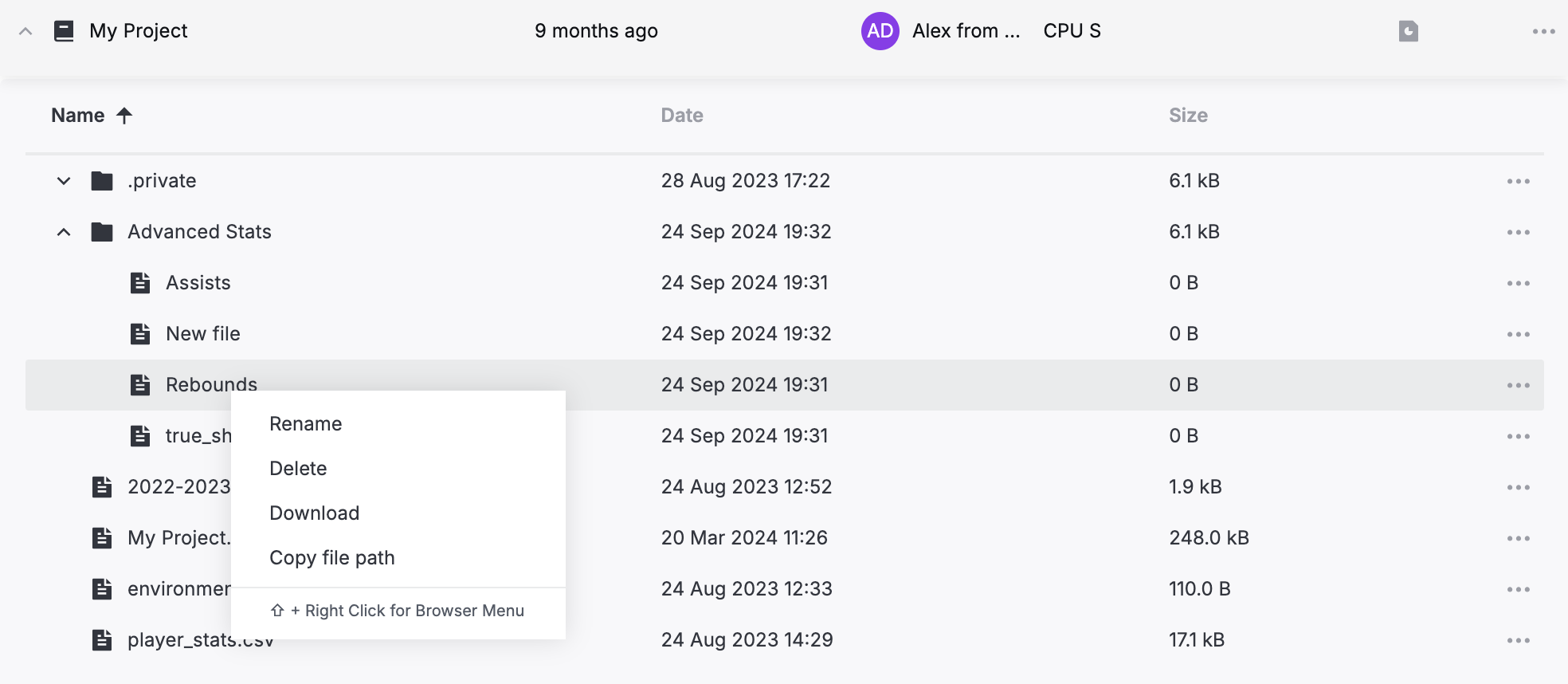Sort files by the Name column header
This screenshot has height=684, width=1568.
pyautogui.click(x=78, y=116)
